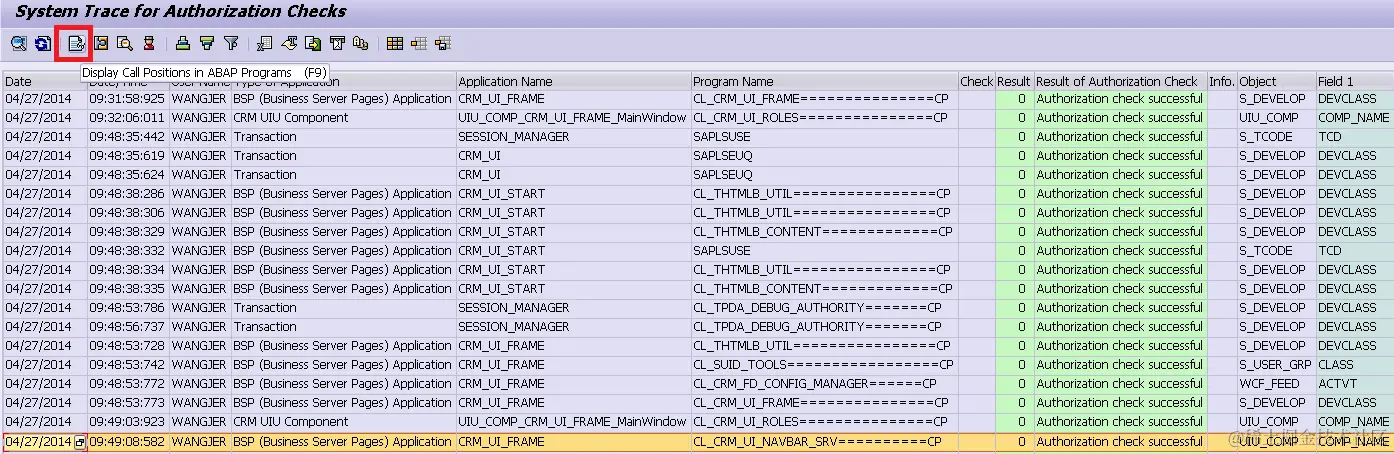
Task: Click the time cell 09:48:35:442
Action: point(127,137)
